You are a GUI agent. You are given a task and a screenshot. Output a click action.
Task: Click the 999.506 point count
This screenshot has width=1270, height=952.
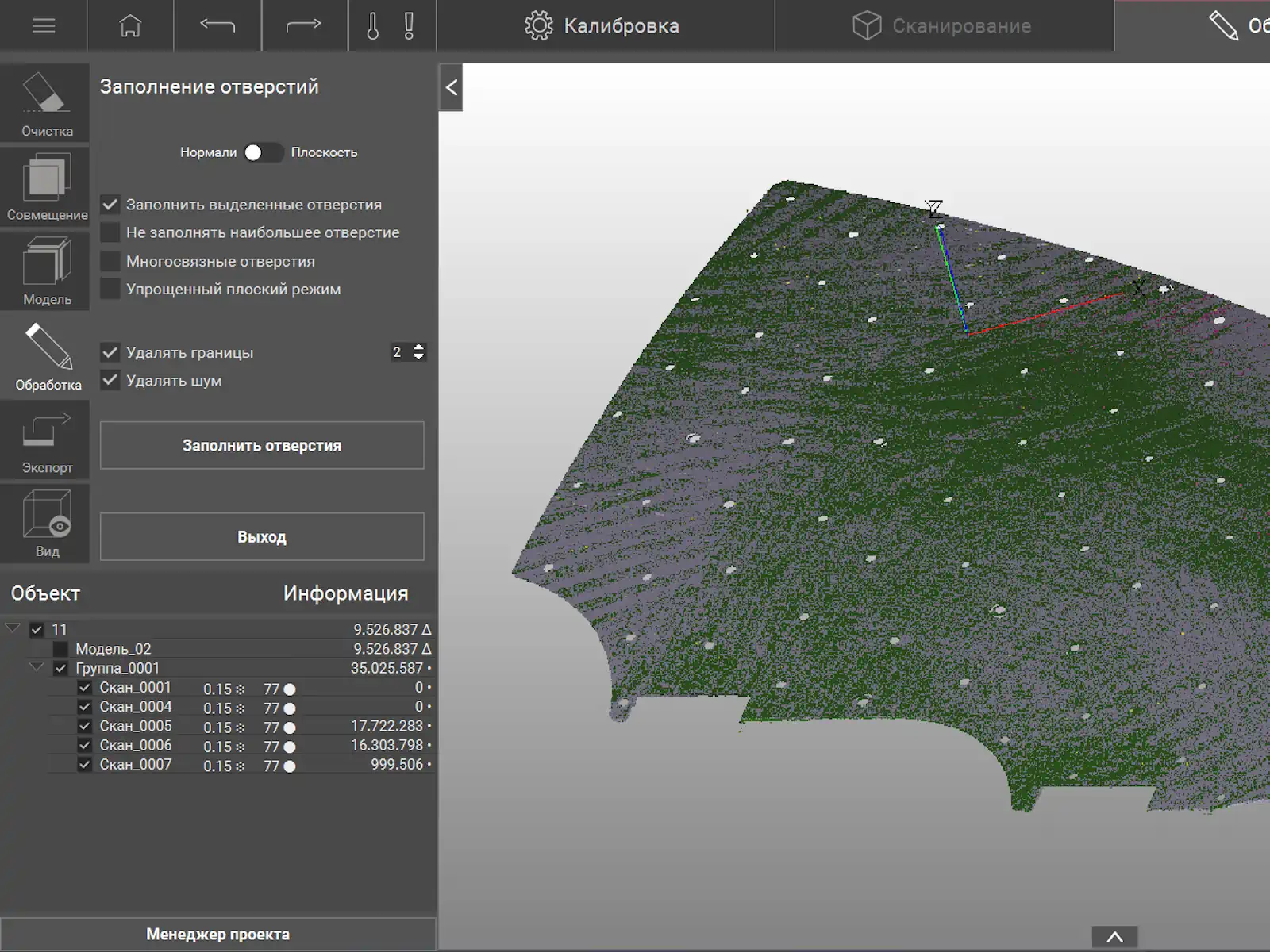tap(397, 764)
